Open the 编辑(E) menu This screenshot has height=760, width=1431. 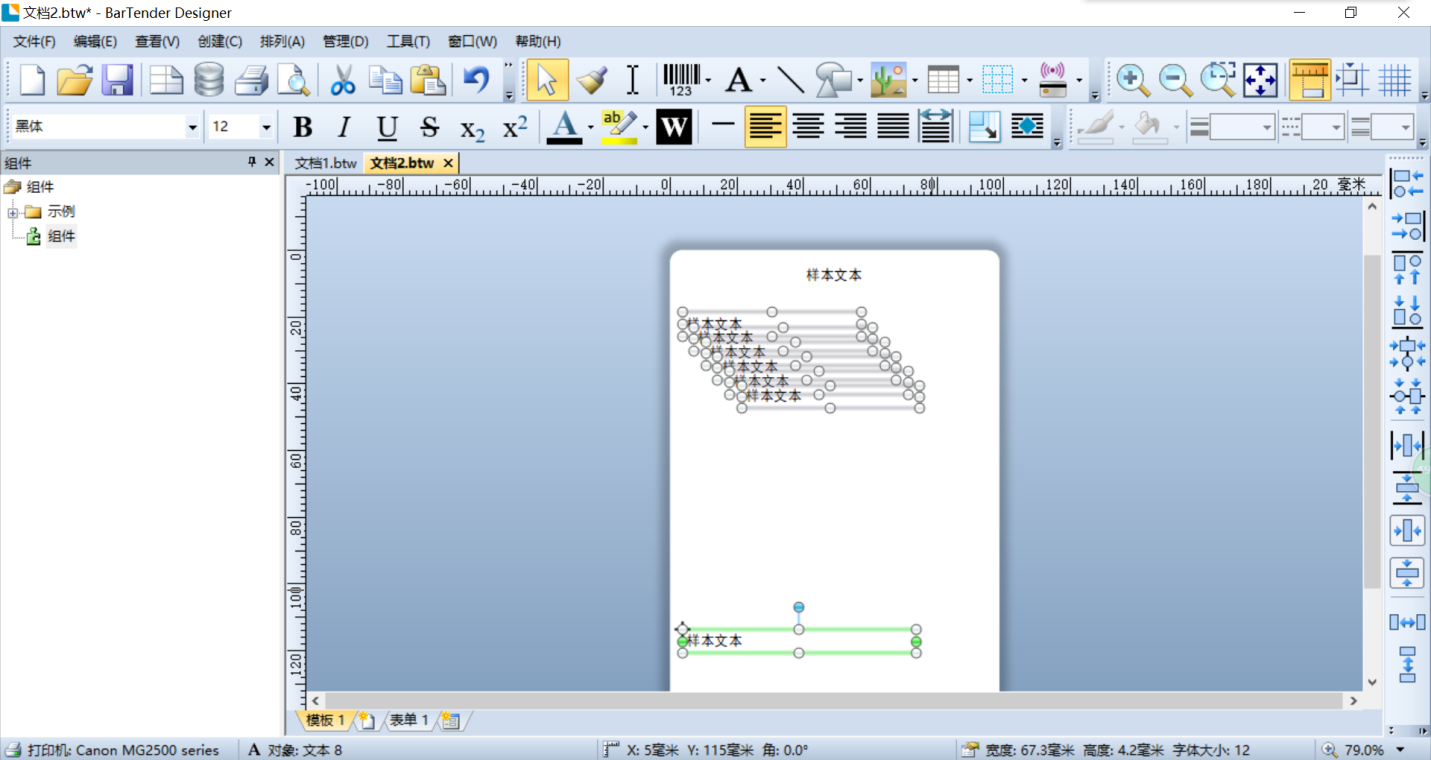[95, 41]
